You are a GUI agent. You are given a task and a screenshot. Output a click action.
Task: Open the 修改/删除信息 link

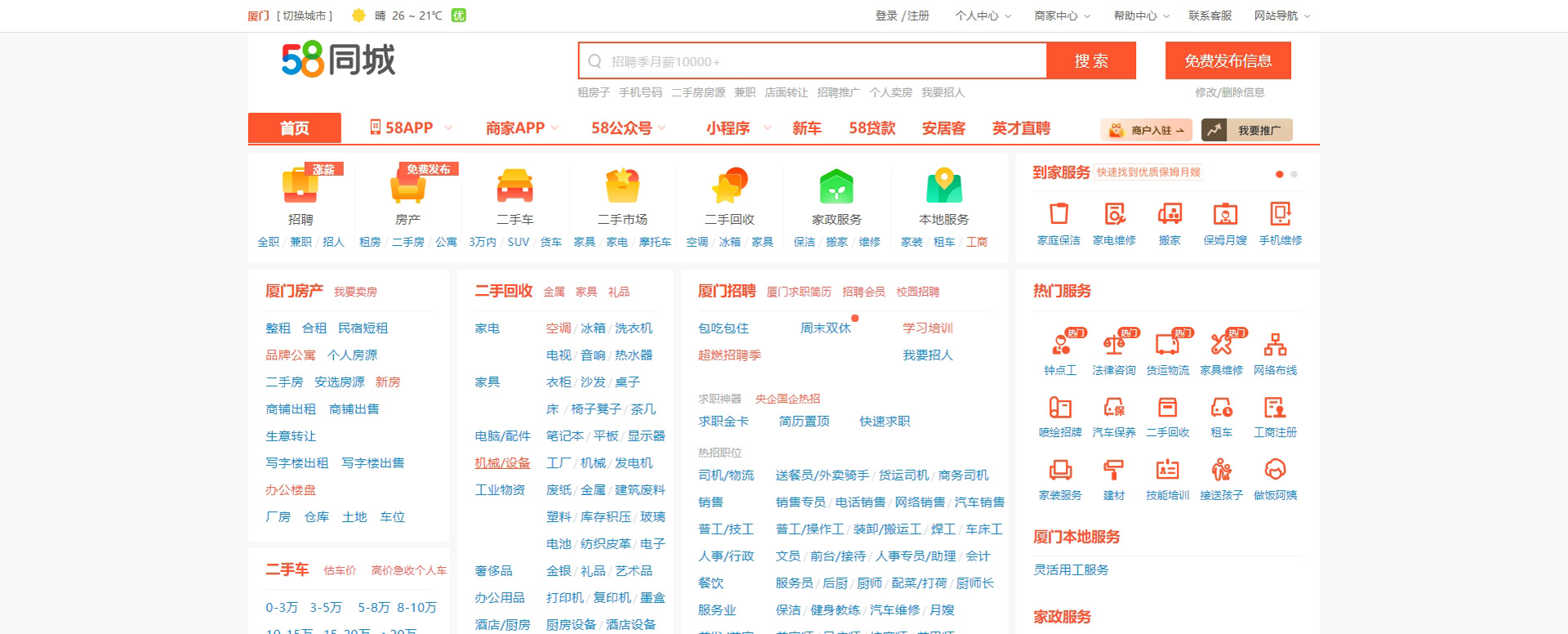1230,92
